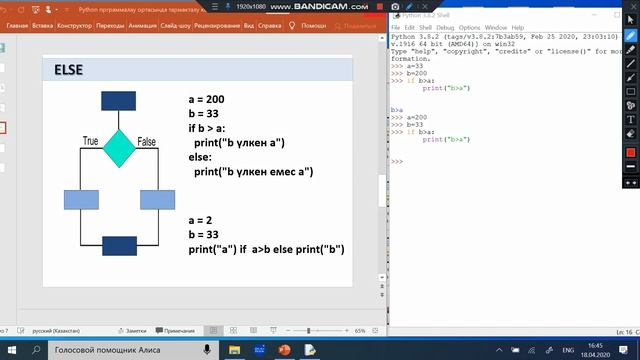This screenshot has width=640, height=360.
Task: Take a screenshot with Bandicam camera icon
Action: 395,7
